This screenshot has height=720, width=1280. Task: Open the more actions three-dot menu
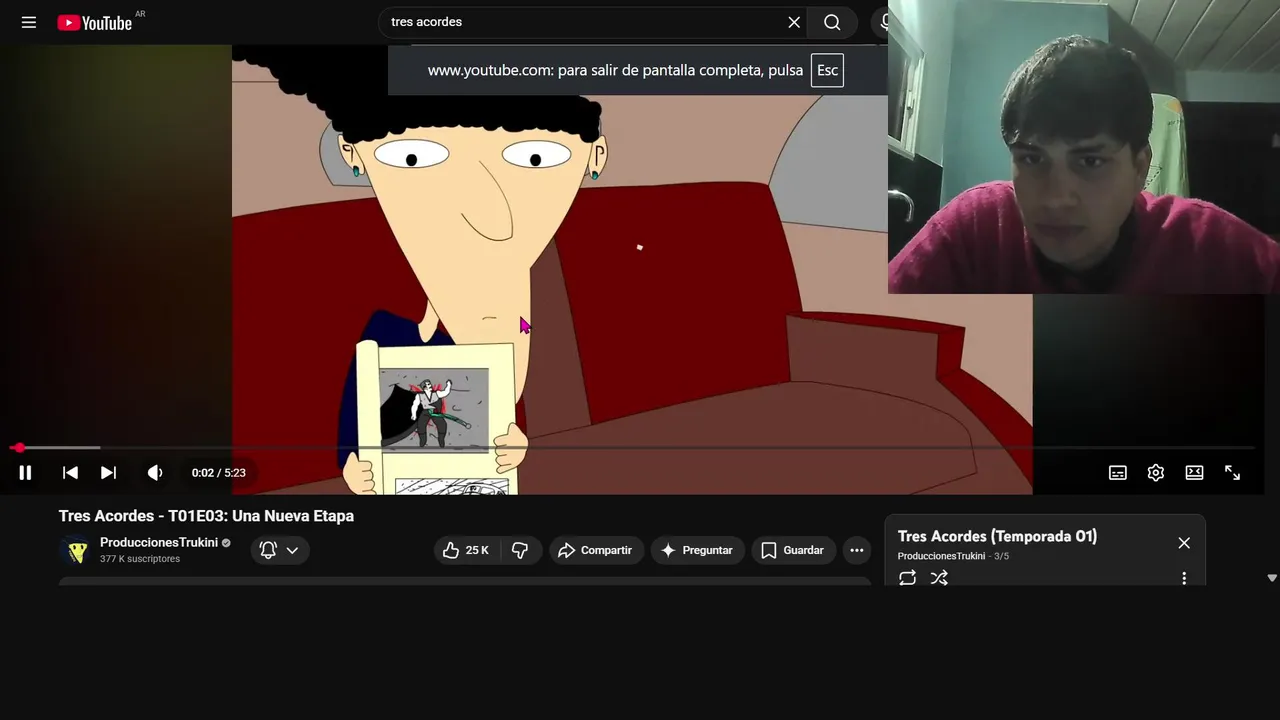tap(856, 550)
